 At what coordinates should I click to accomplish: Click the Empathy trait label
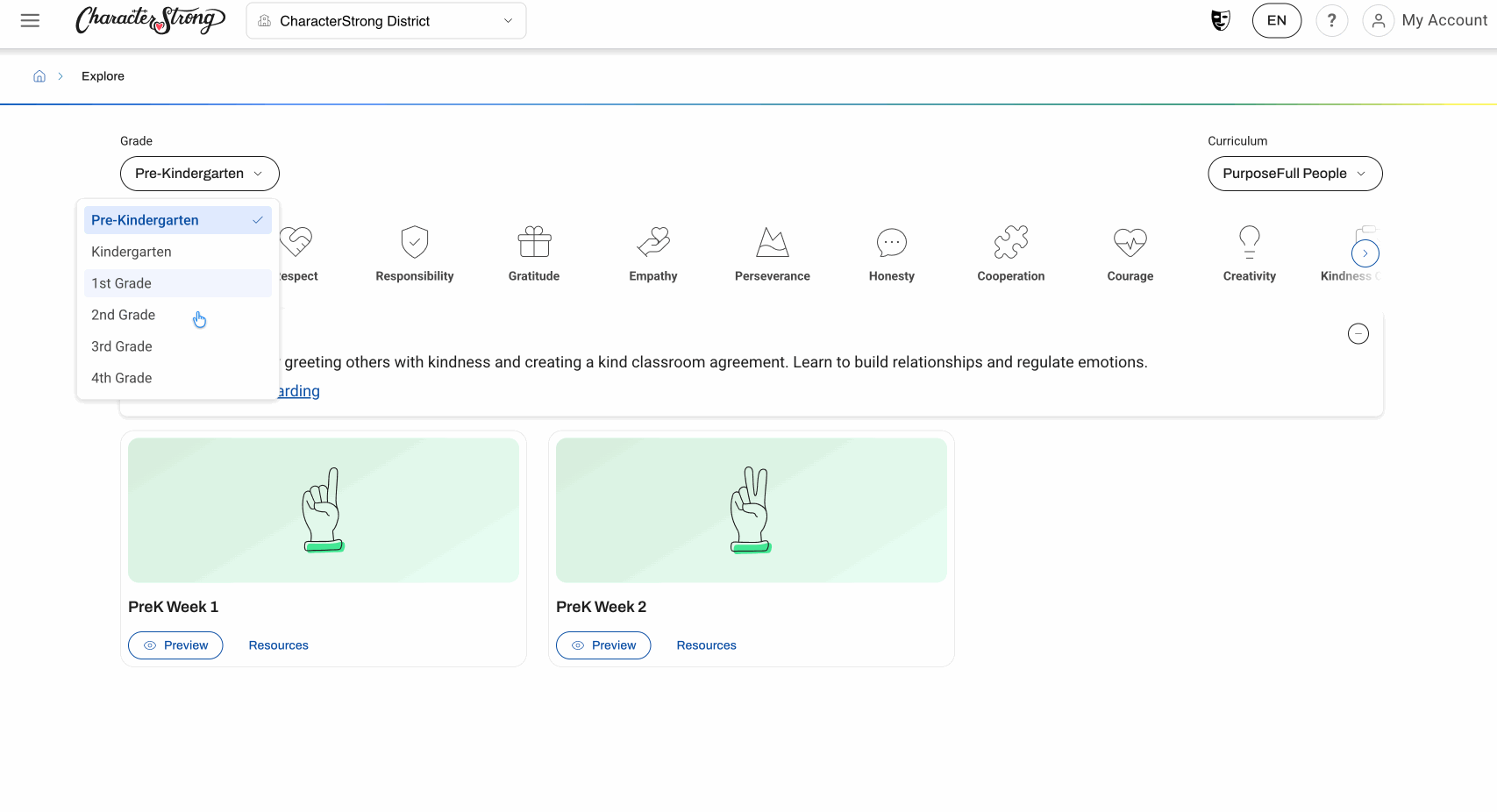click(x=653, y=276)
